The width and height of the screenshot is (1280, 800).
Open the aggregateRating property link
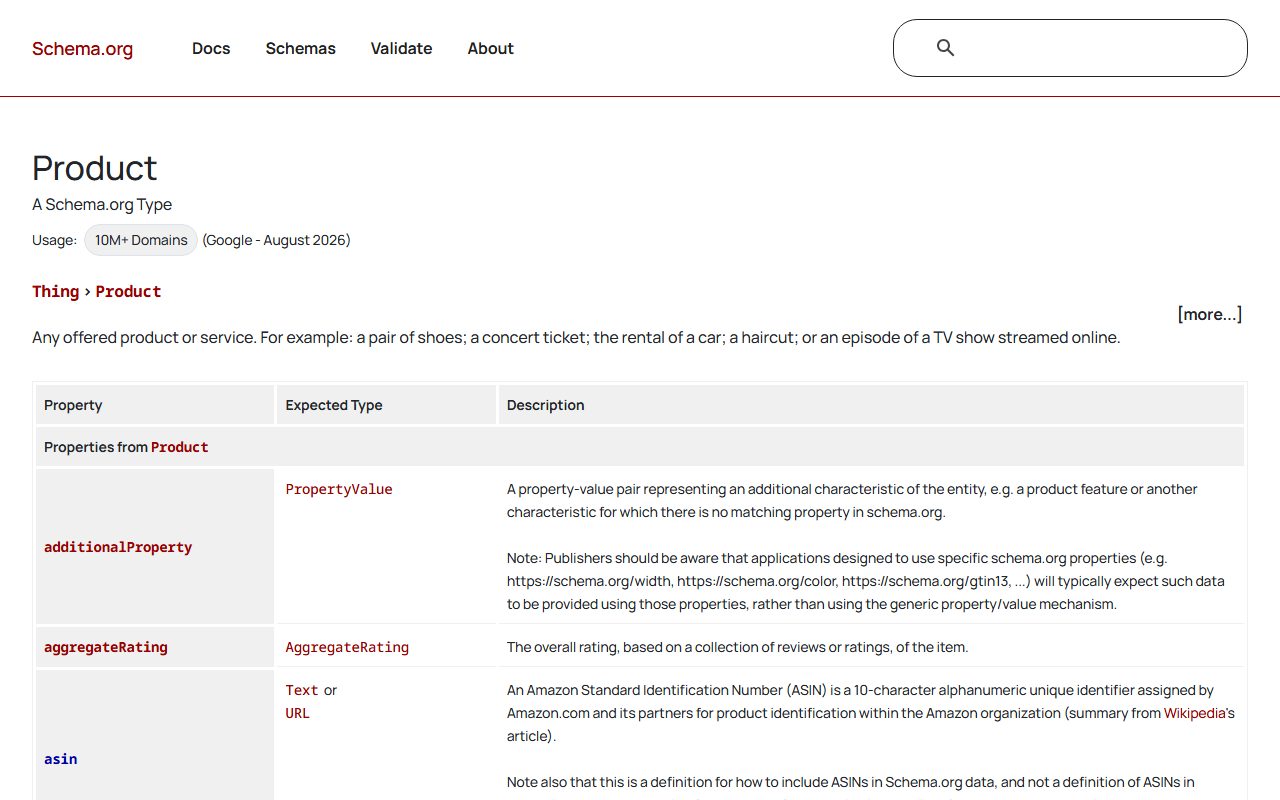[x=106, y=647]
